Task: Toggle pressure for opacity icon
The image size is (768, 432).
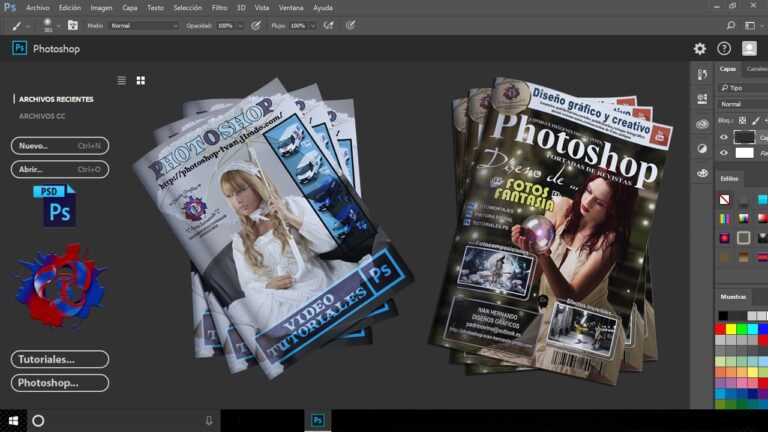Action: point(256,25)
